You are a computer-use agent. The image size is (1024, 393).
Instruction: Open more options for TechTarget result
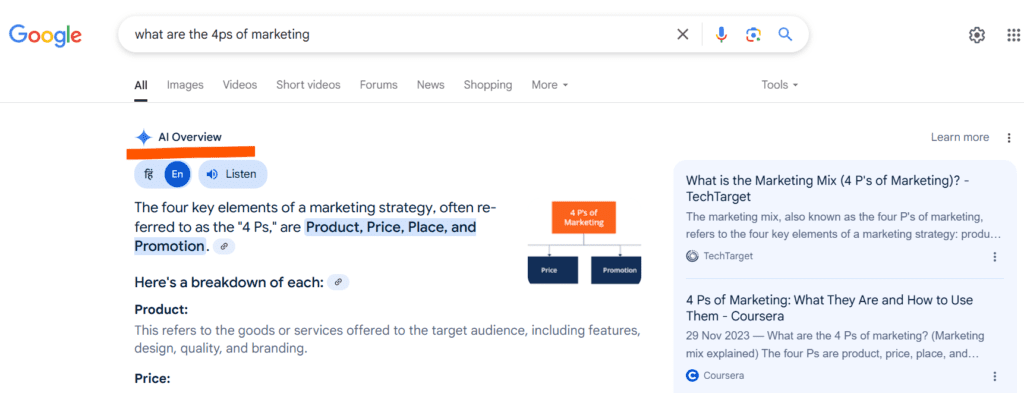point(995,257)
